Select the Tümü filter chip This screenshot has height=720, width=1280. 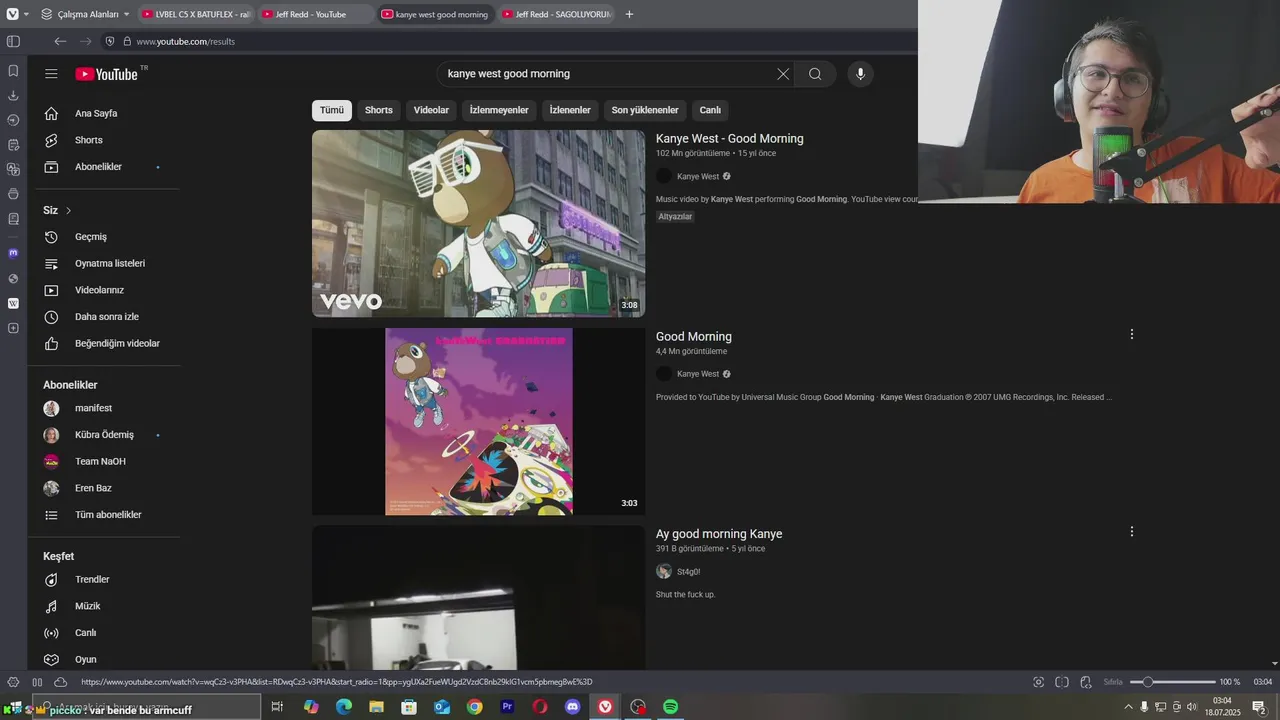coord(332,110)
